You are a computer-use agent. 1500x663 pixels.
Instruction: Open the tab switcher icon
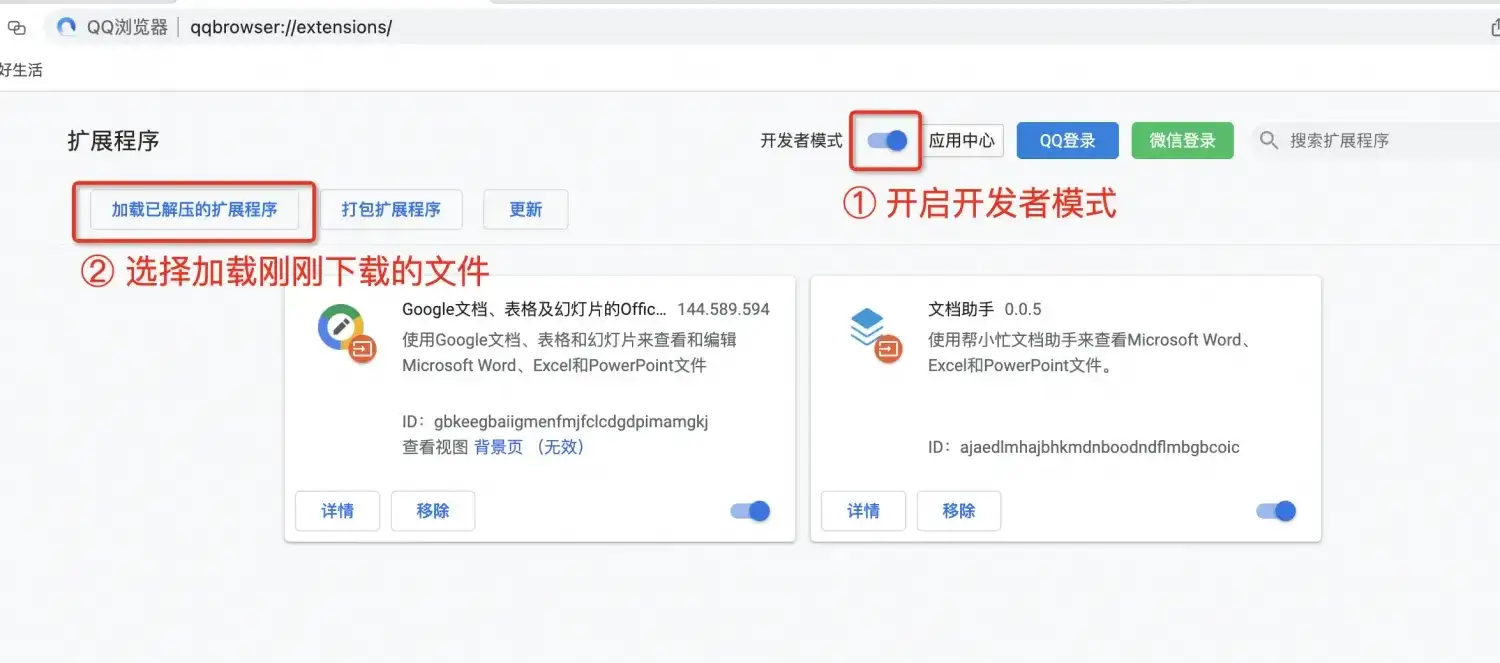coord(17,27)
